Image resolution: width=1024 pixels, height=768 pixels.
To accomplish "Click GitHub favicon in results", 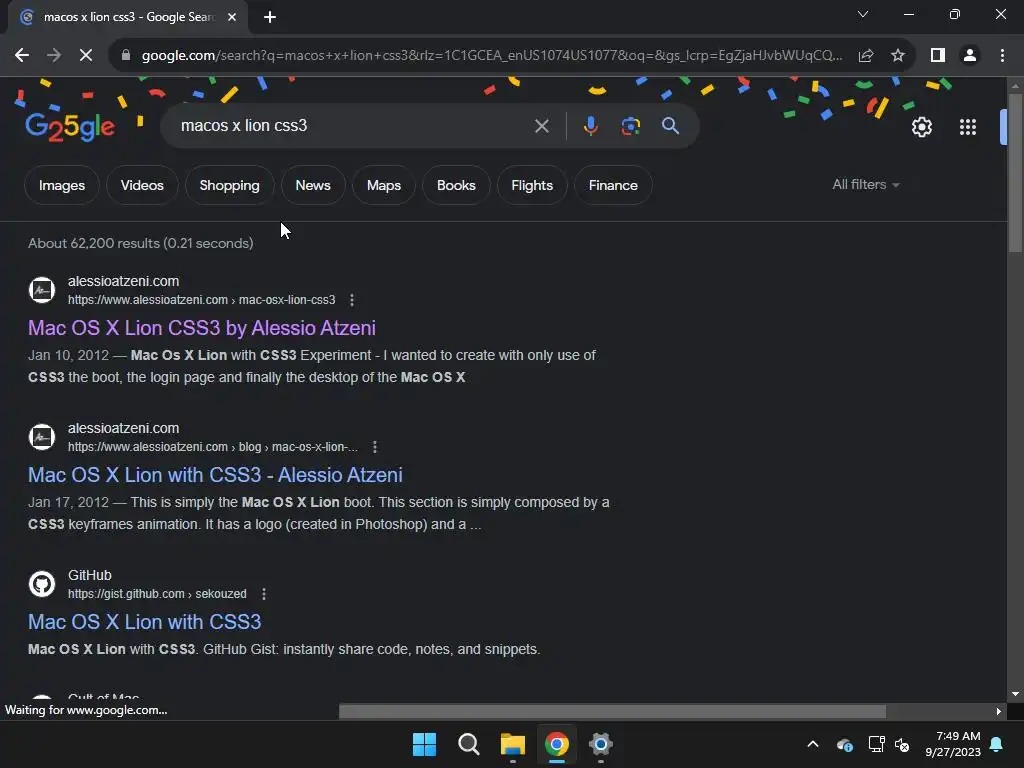I will coord(42,584).
